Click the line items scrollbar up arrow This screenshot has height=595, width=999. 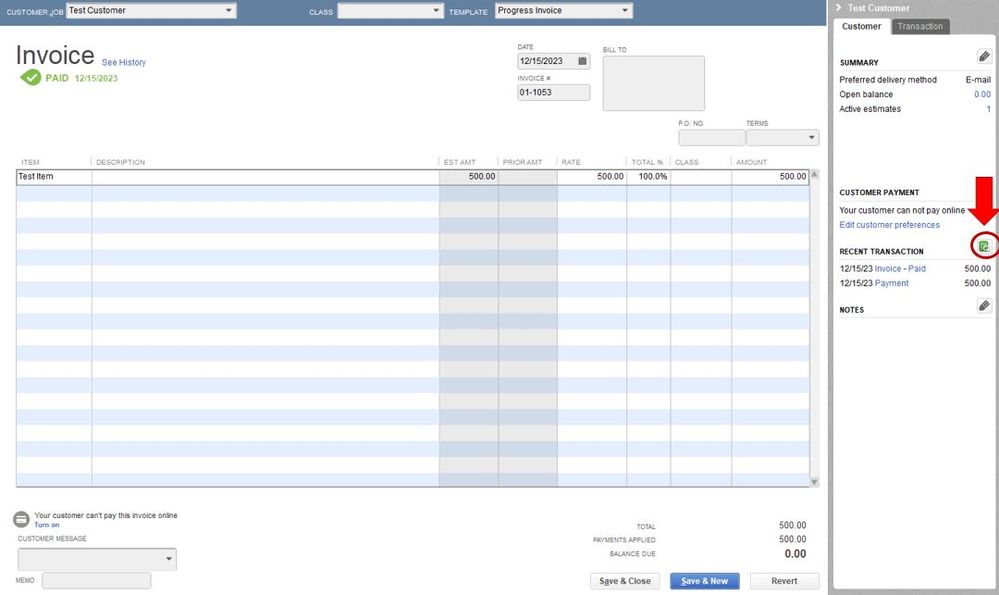(x=814, y=175)
